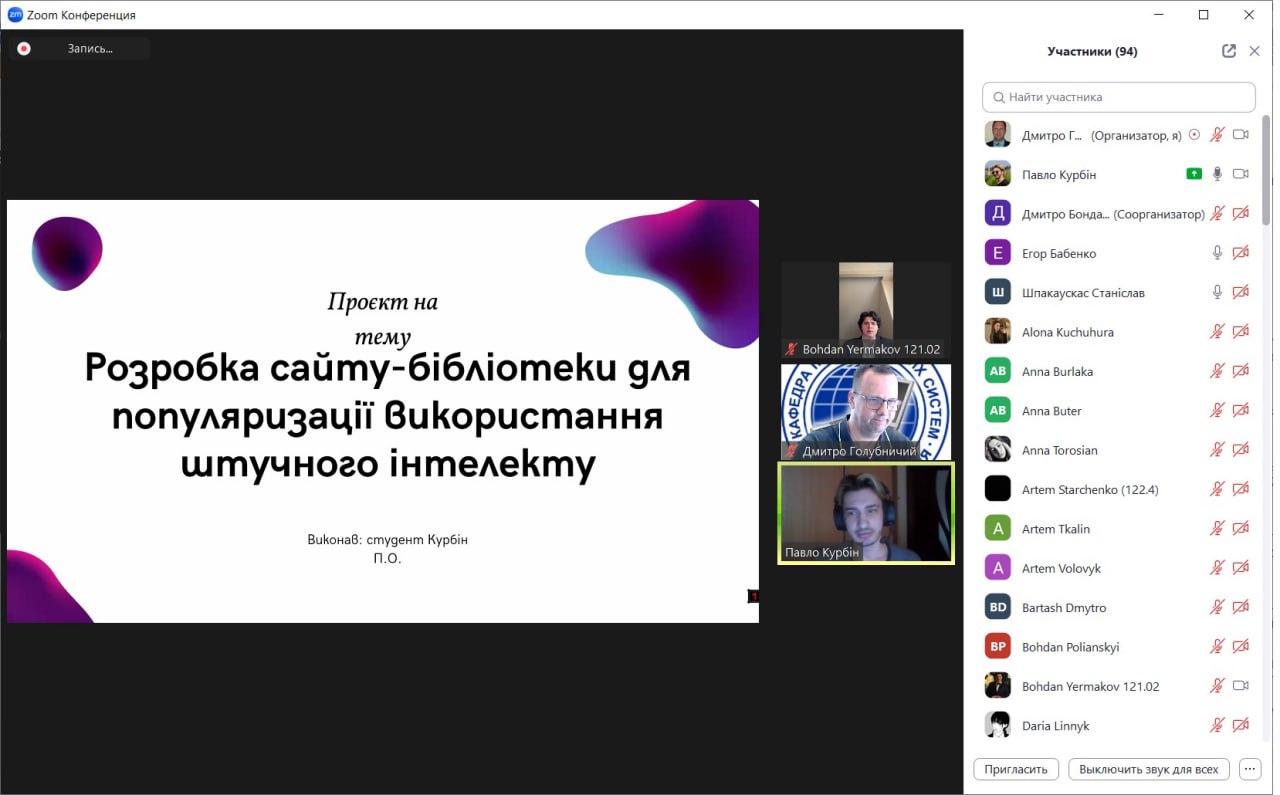Click muted mic icon for Daria Linnyk
Viewport: 1280px width, 795px height.
(x=1217, y=726)
